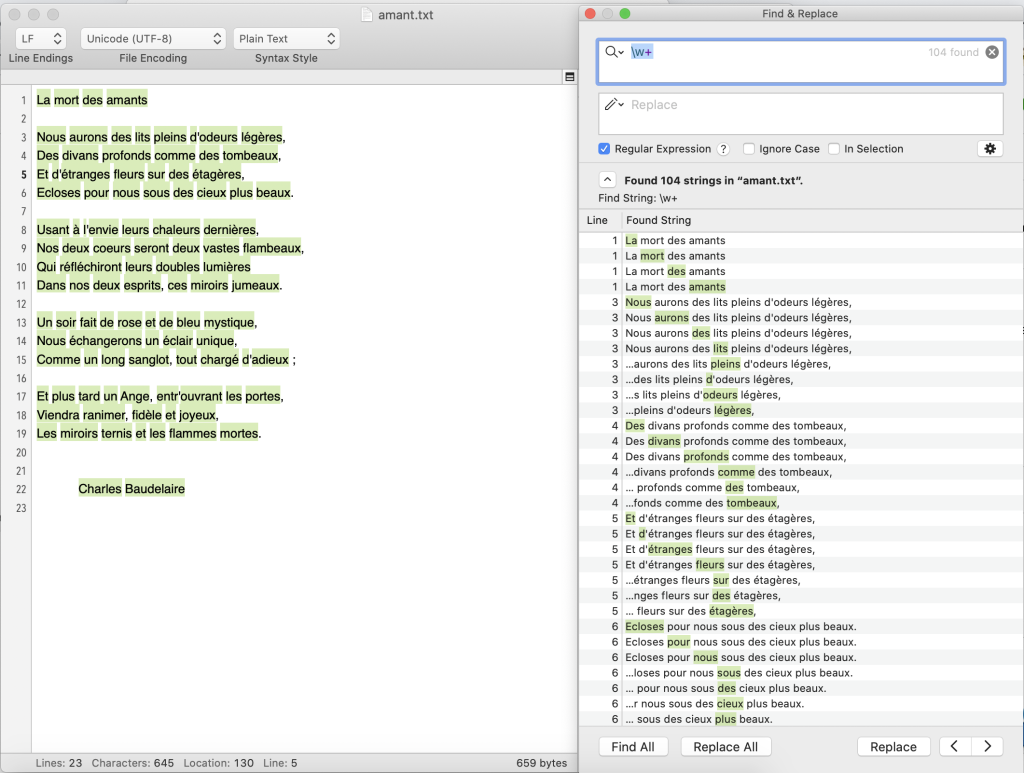This screenshot has height=773, width=1024.
Task: Select result row highlighting 'tombeaux' on line 4
Action: click(800, 503)
